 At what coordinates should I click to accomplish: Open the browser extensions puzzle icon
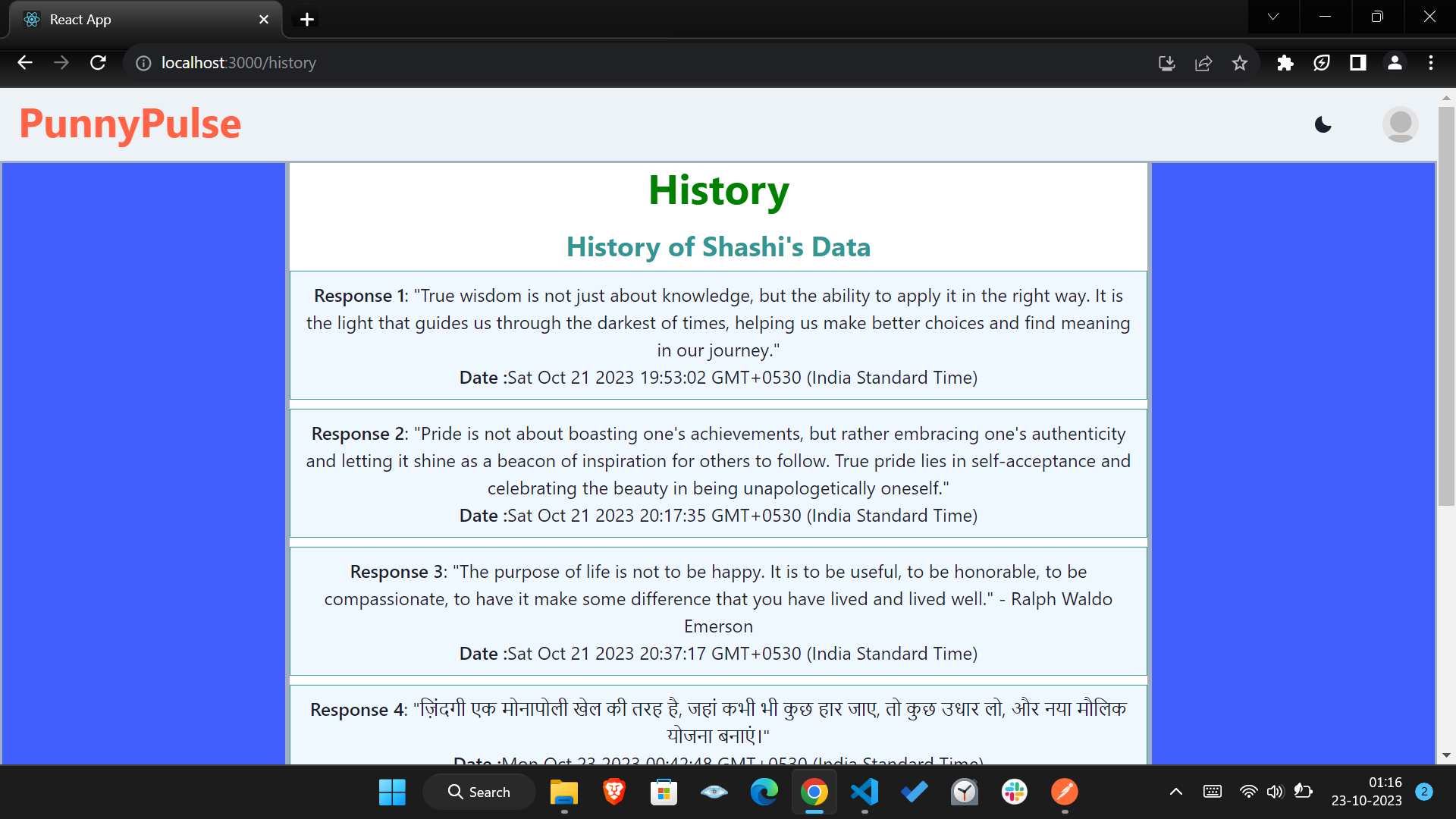click(x=1285, y=63)
